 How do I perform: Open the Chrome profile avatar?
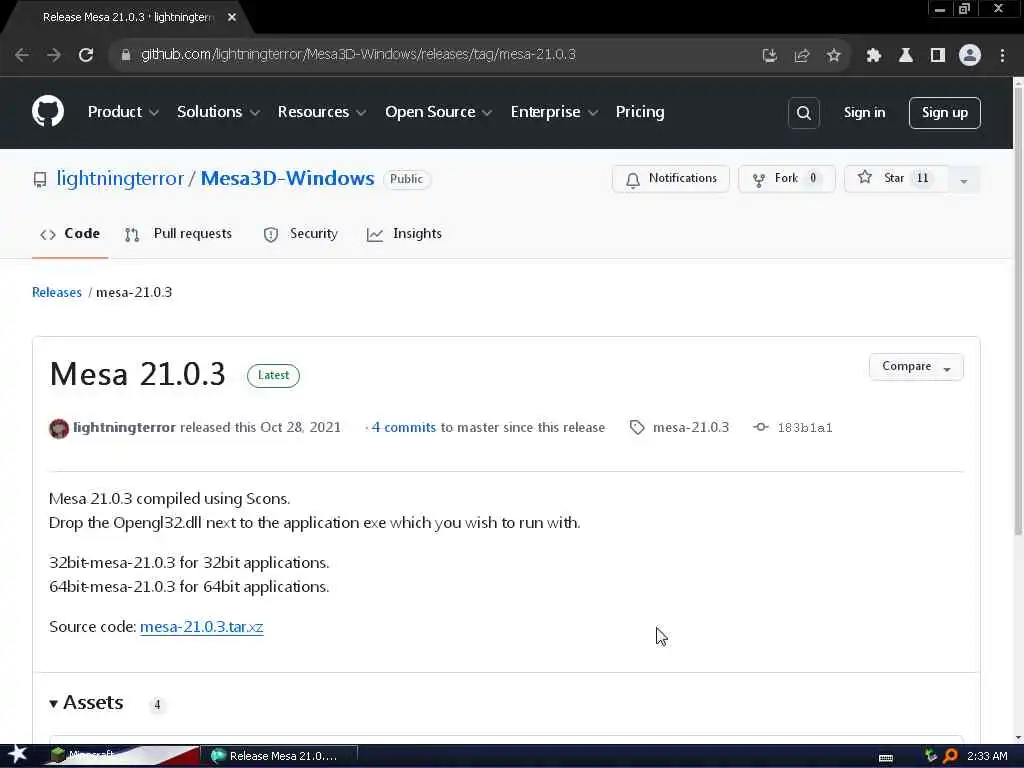[x=970, y=56]
